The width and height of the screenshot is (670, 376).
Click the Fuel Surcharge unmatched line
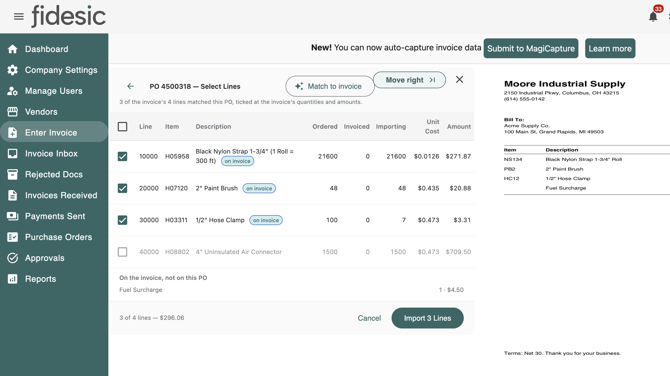coord(291,290)
